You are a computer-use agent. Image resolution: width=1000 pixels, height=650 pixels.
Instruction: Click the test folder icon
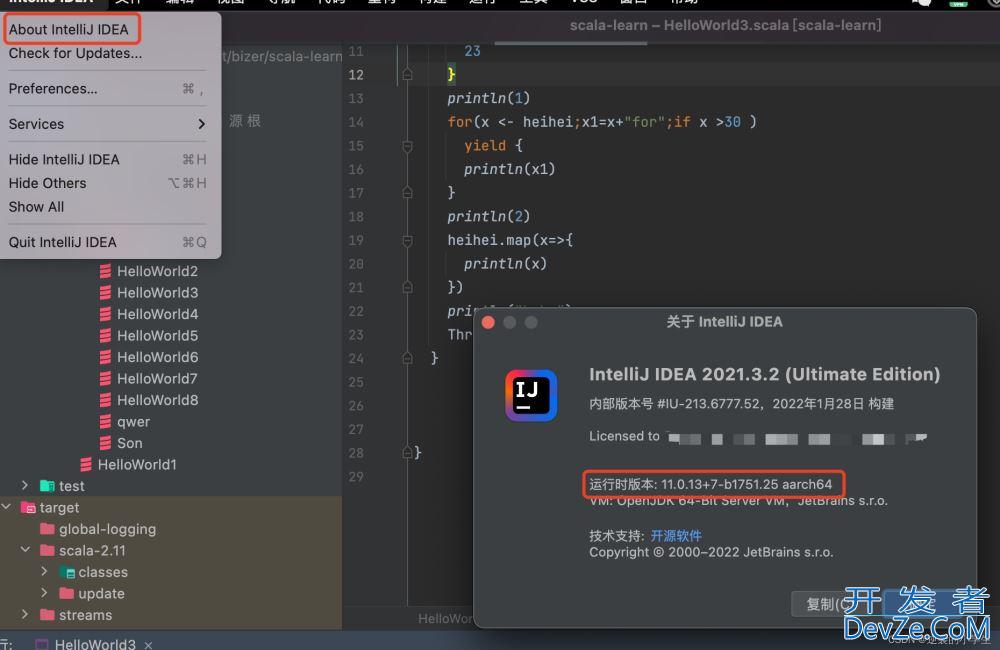coord(47,486)
